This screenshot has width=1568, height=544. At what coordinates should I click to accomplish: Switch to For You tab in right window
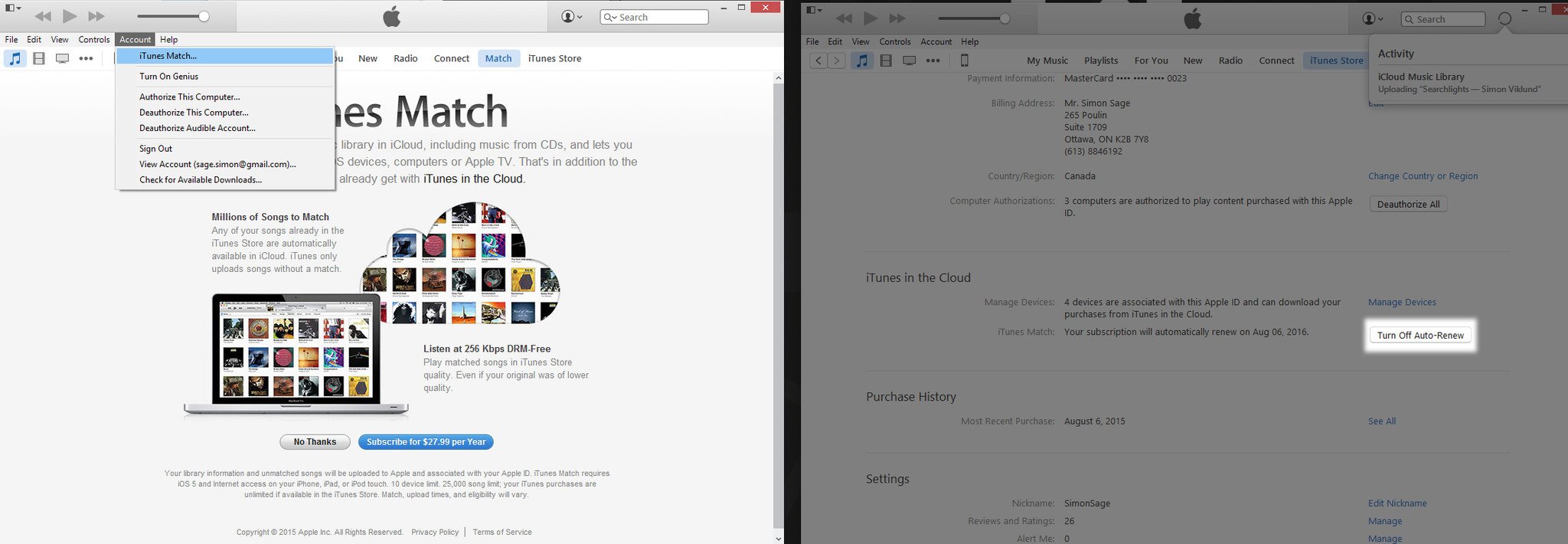(1151, 61)
